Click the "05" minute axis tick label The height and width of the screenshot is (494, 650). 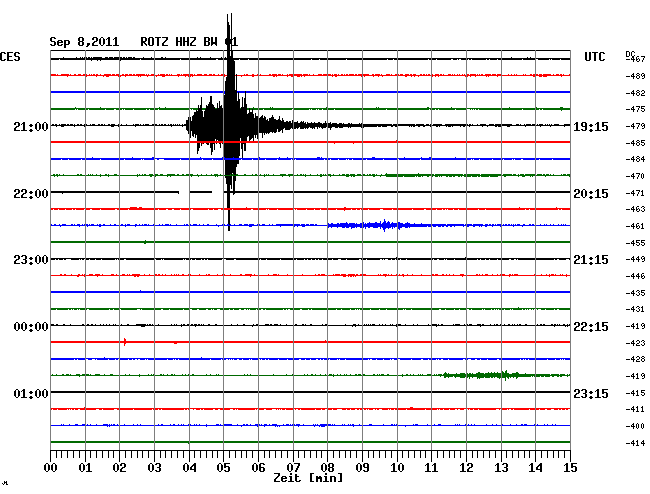point(223,468)
